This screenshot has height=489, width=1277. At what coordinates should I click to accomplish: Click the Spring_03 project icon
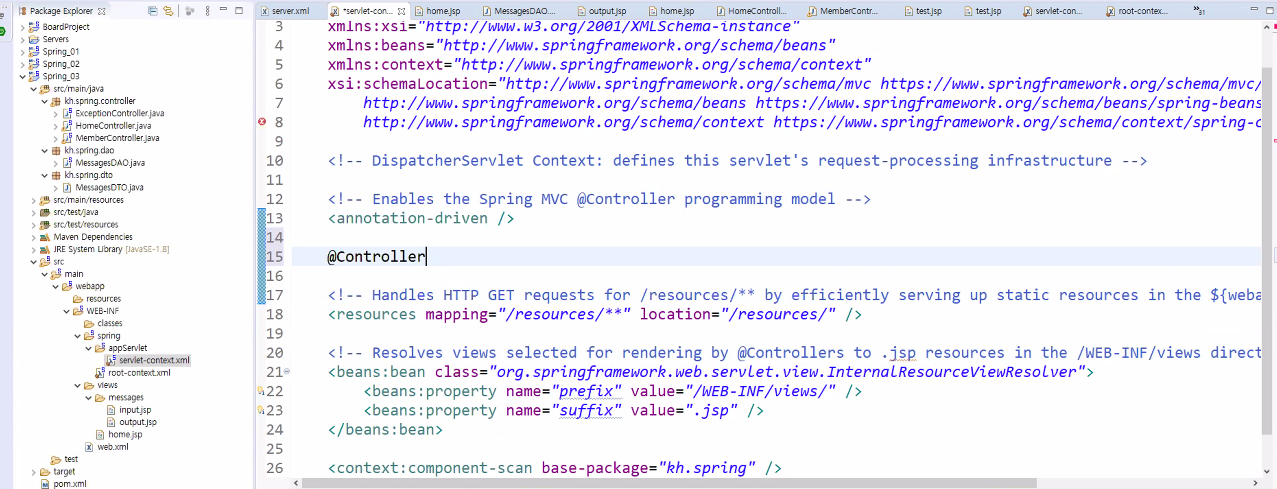click(x=35, y=76)
